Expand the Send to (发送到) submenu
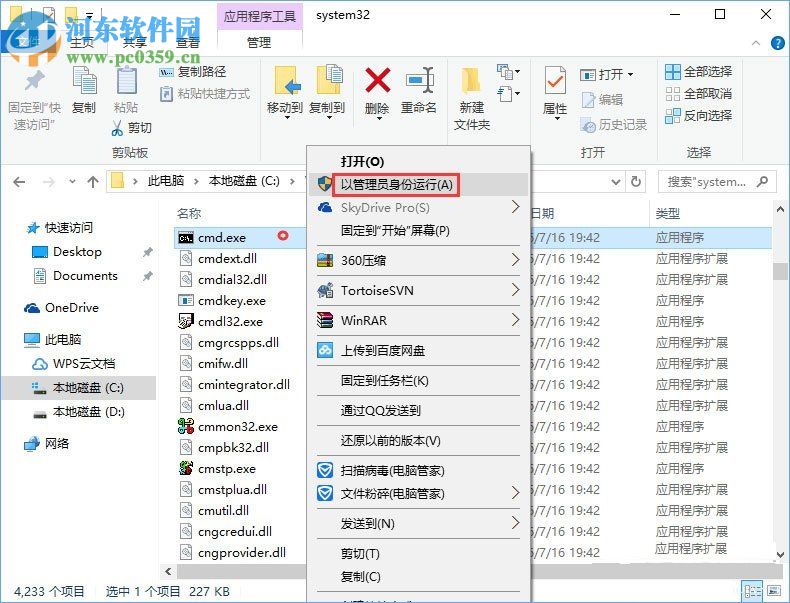This screenshot has height=603, width=790. (x=515, y=523)
